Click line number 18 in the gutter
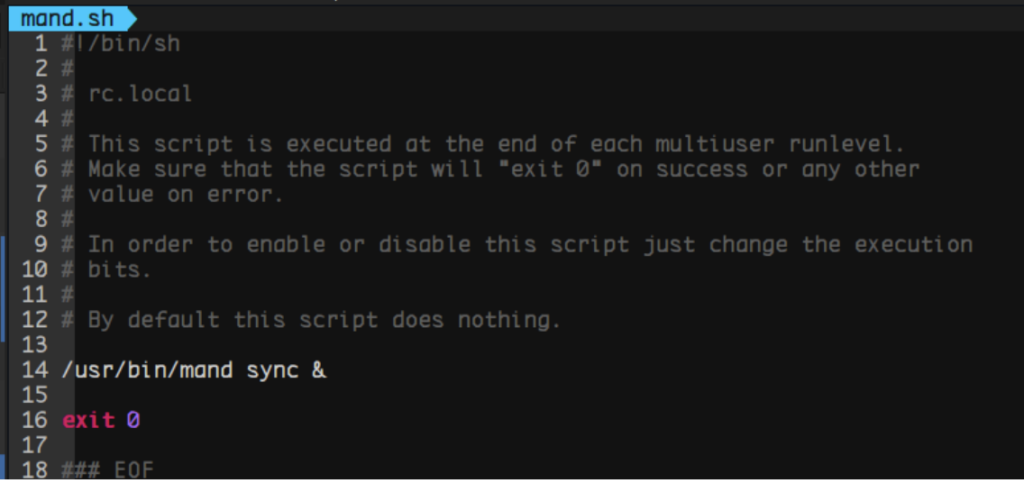Image resolution: width=1024 pixels, height=483 pixels. click(x=34, y=470)
